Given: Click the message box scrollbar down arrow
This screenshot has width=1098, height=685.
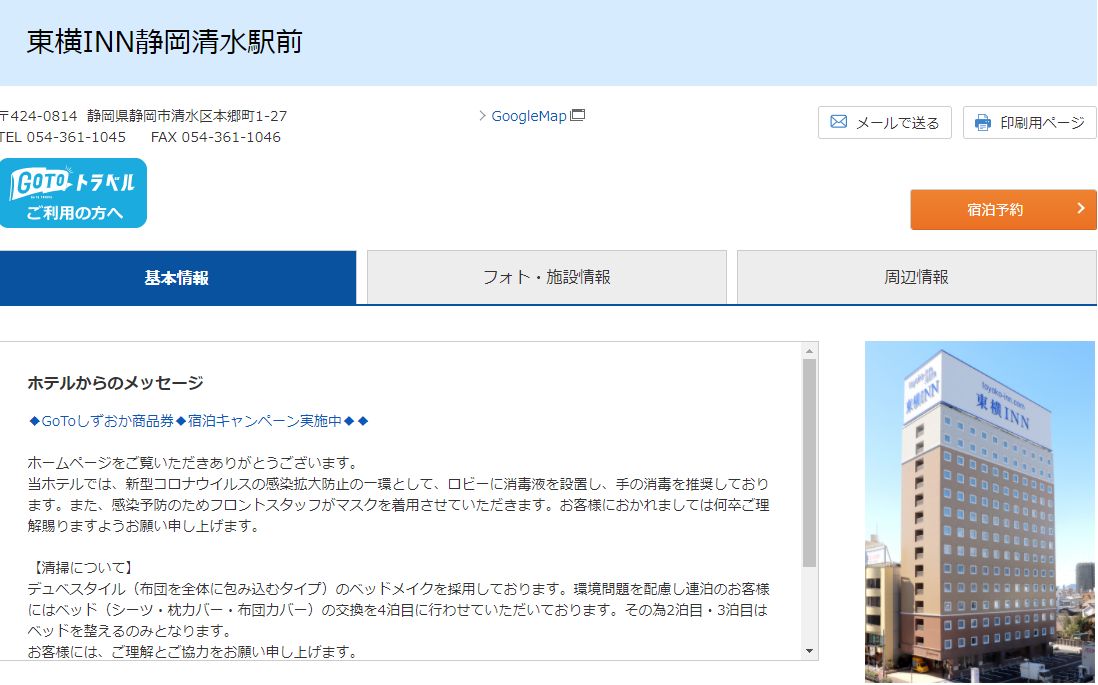Looking at the screenshot, I should 809,651.
